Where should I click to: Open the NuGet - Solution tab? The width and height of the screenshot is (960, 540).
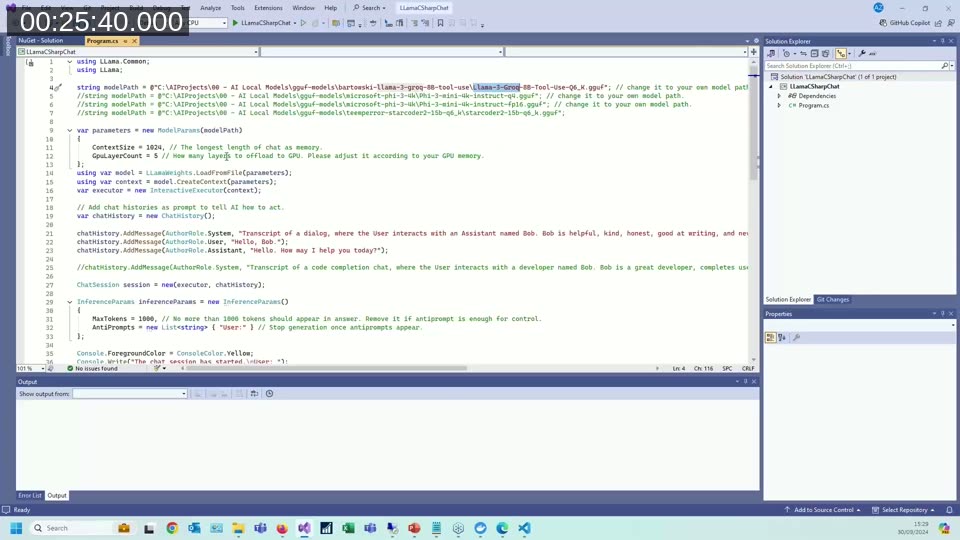(40, 40)
